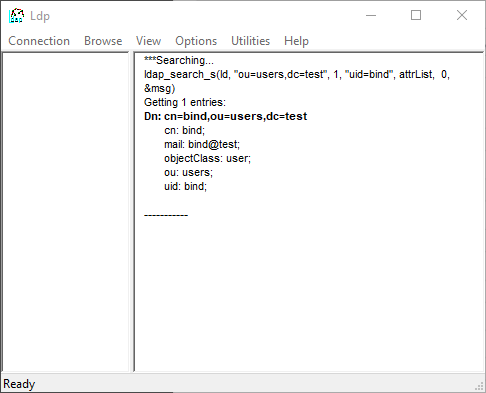This screenshot has width=486, height=393.
Task: Click the '&msg)' line
Action: tap(159, 88)
